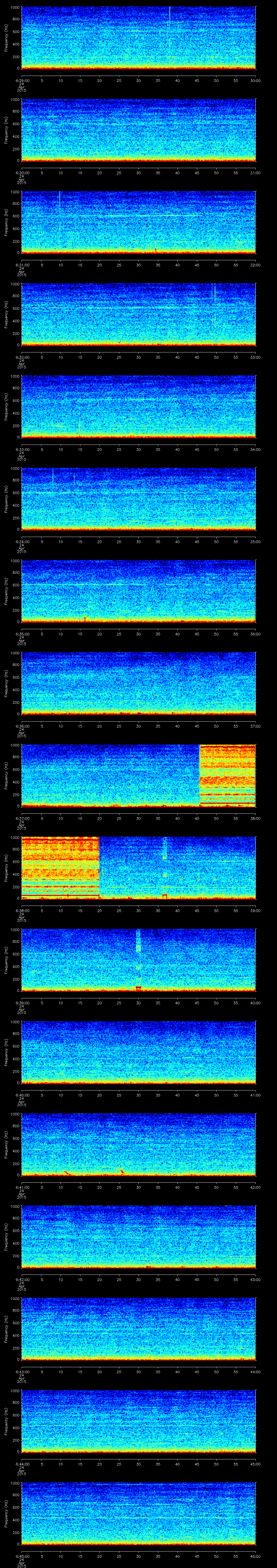Open the 6:30:00 spectrogram panel
This screenshot has height=1568, width=277.
click(138, 130)
